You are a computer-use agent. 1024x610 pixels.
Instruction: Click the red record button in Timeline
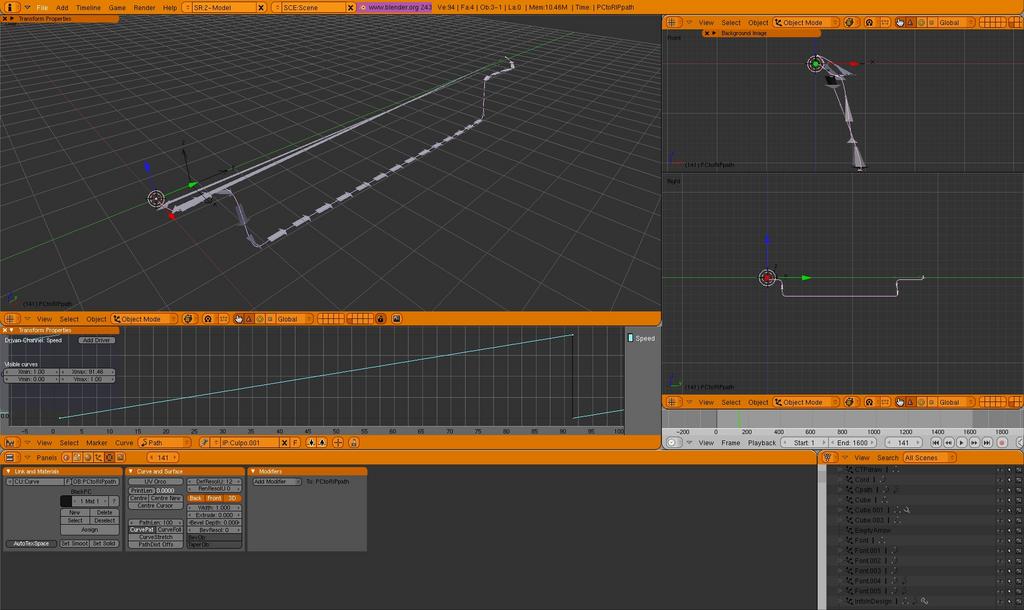click(x=1002, y=443)
